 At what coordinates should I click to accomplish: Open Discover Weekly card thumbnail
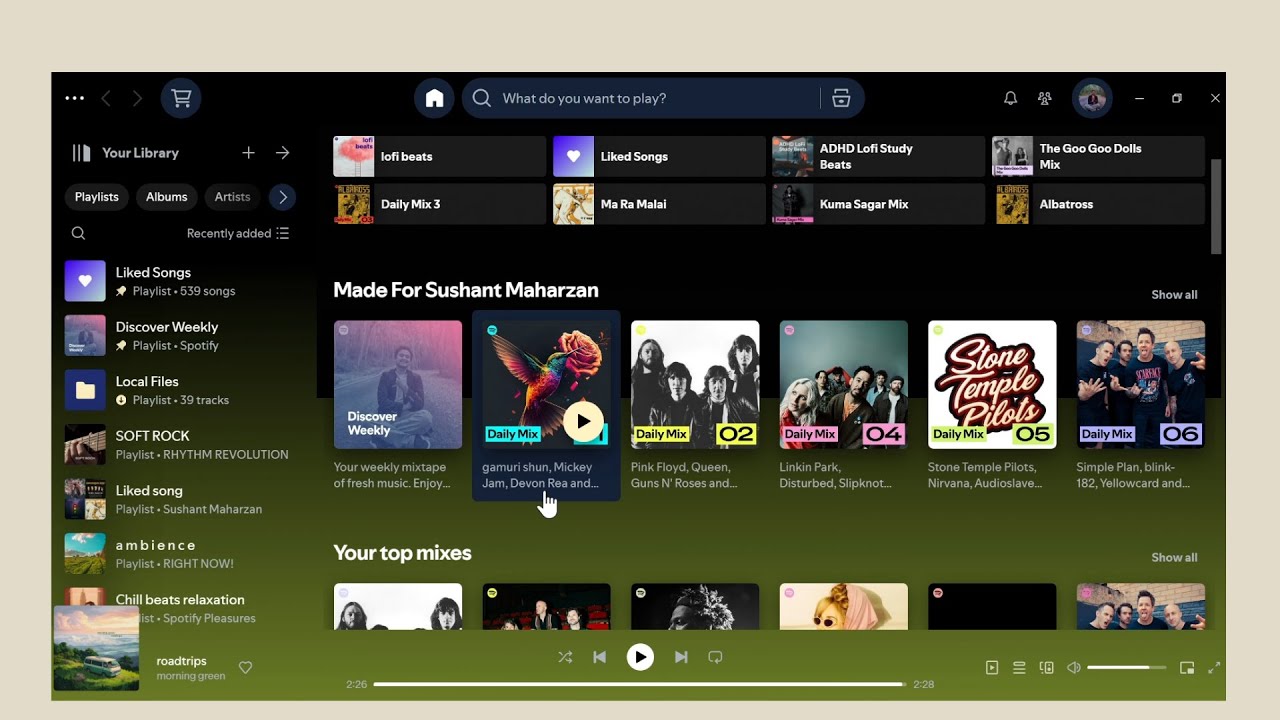click(x=398, y=385)
